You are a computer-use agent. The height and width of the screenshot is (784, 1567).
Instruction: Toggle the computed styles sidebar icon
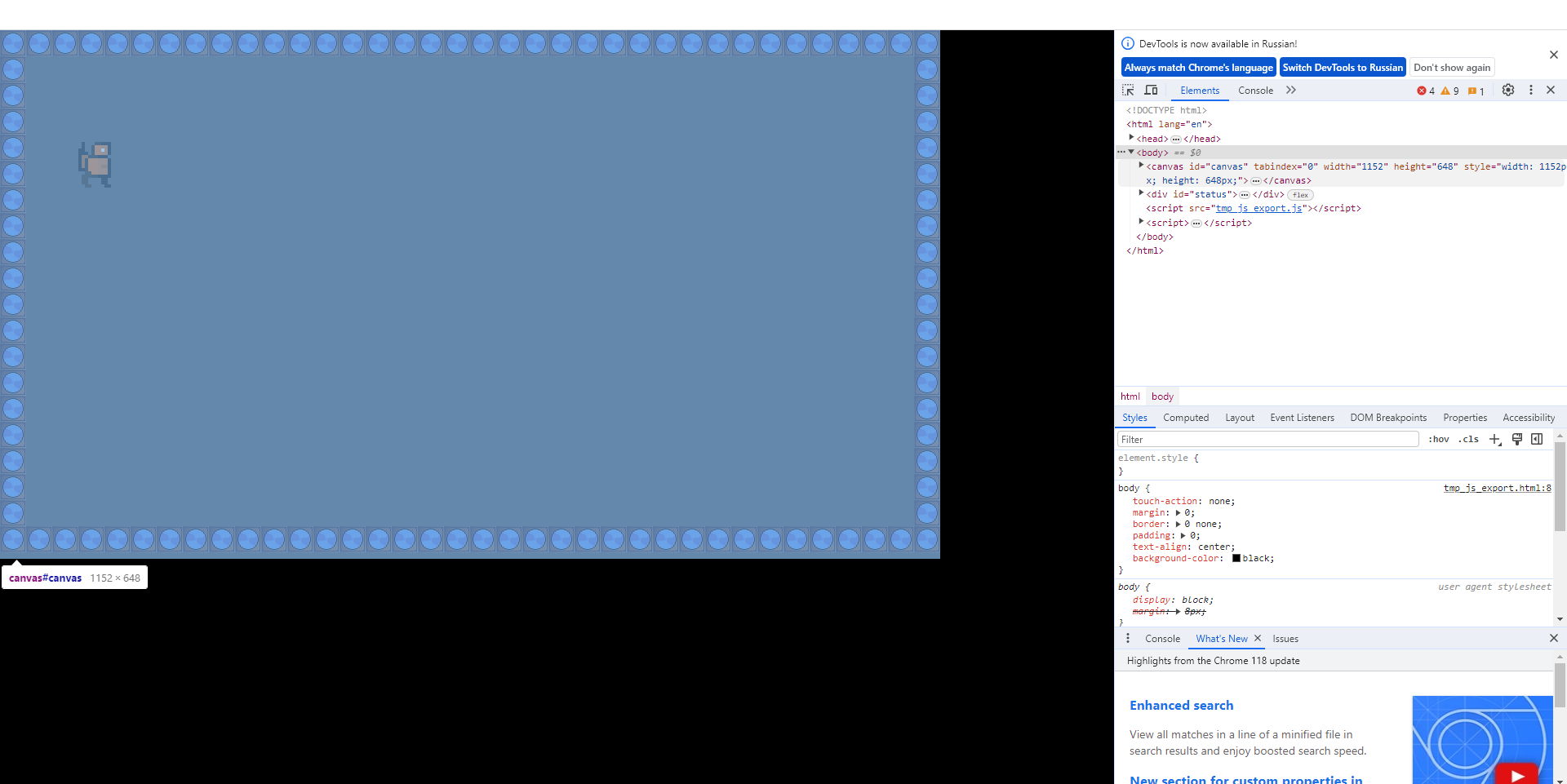pos(1537,439)
